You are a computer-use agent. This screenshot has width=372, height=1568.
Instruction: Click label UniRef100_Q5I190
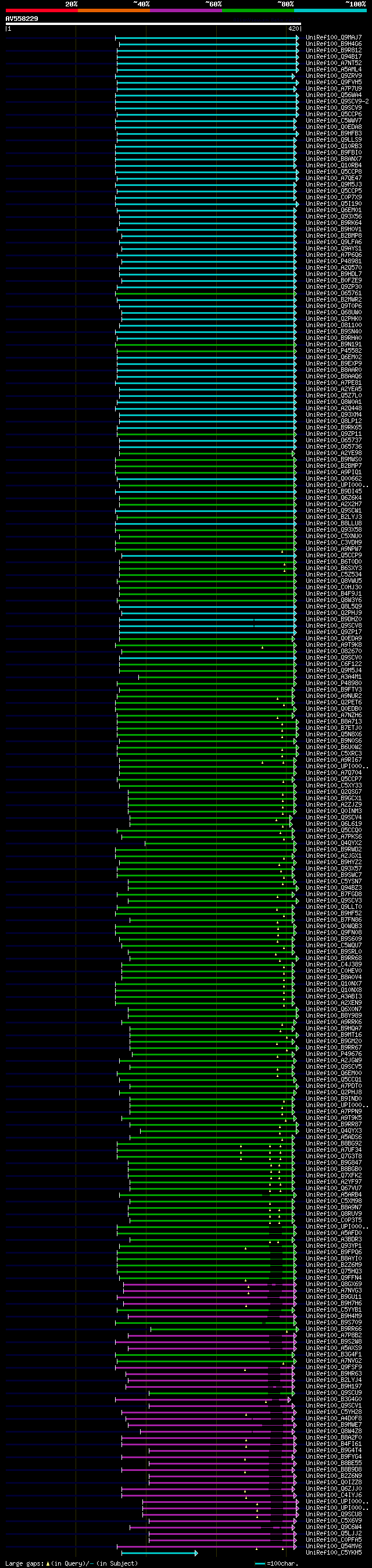click(334, 203)
